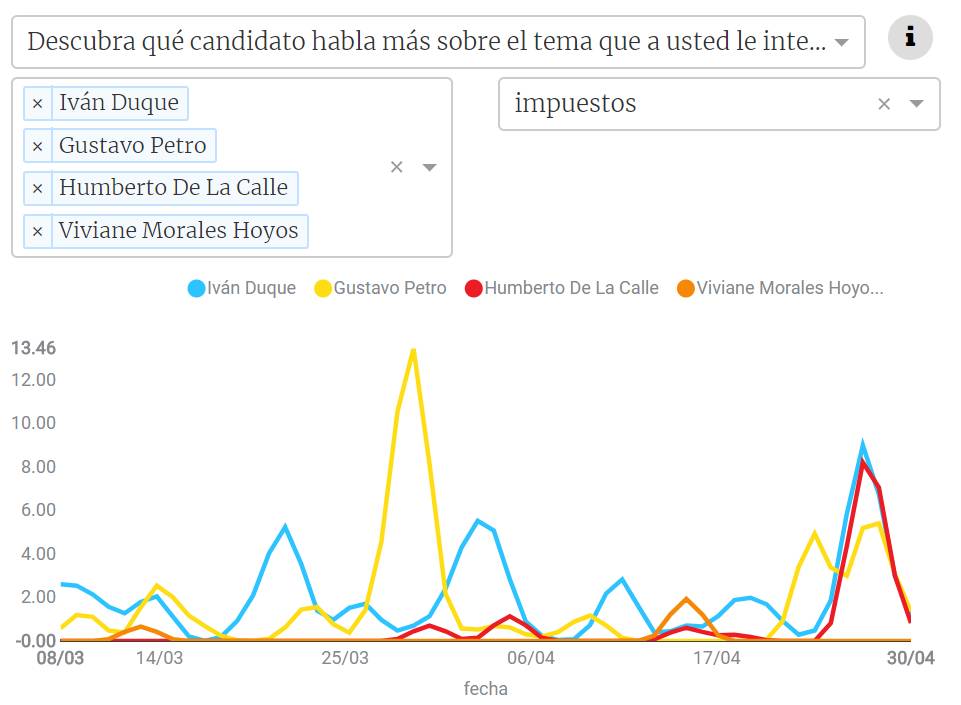Open the candidates dropdown arrow
Viewport: 961px width, 705px height.
[430, 167]
